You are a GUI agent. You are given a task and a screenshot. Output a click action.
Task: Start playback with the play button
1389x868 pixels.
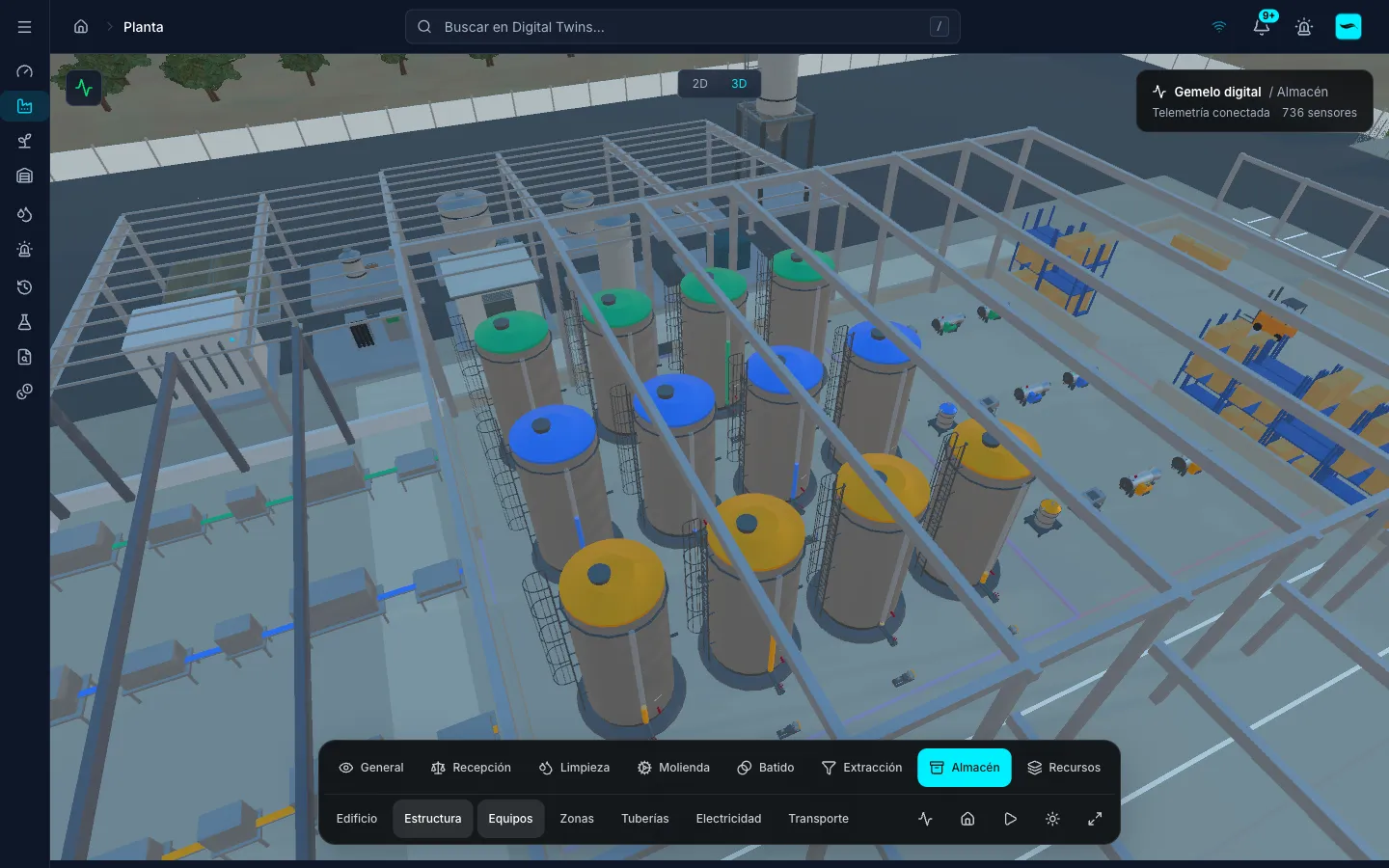(x=1010, y=819)
